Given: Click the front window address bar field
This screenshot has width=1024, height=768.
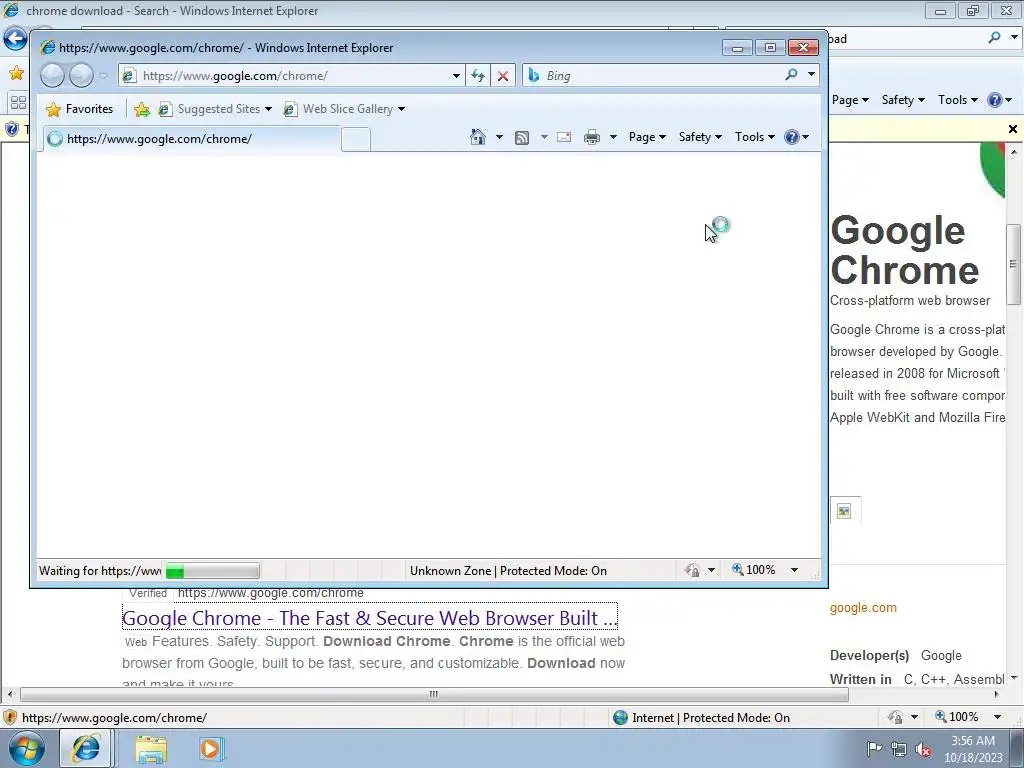Looking at the screenshot, I should [291, 76].
